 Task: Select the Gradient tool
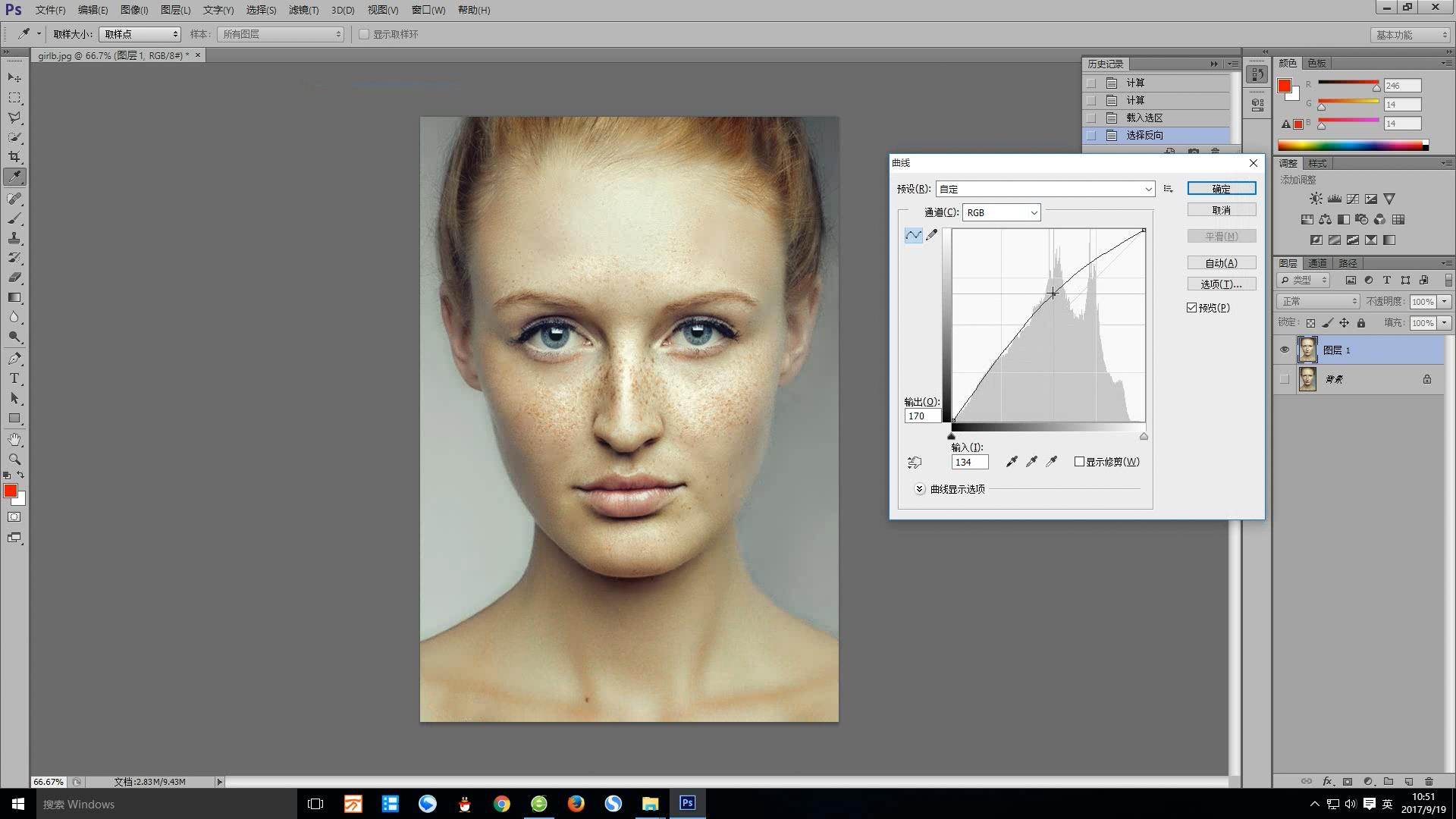[14, 297]
